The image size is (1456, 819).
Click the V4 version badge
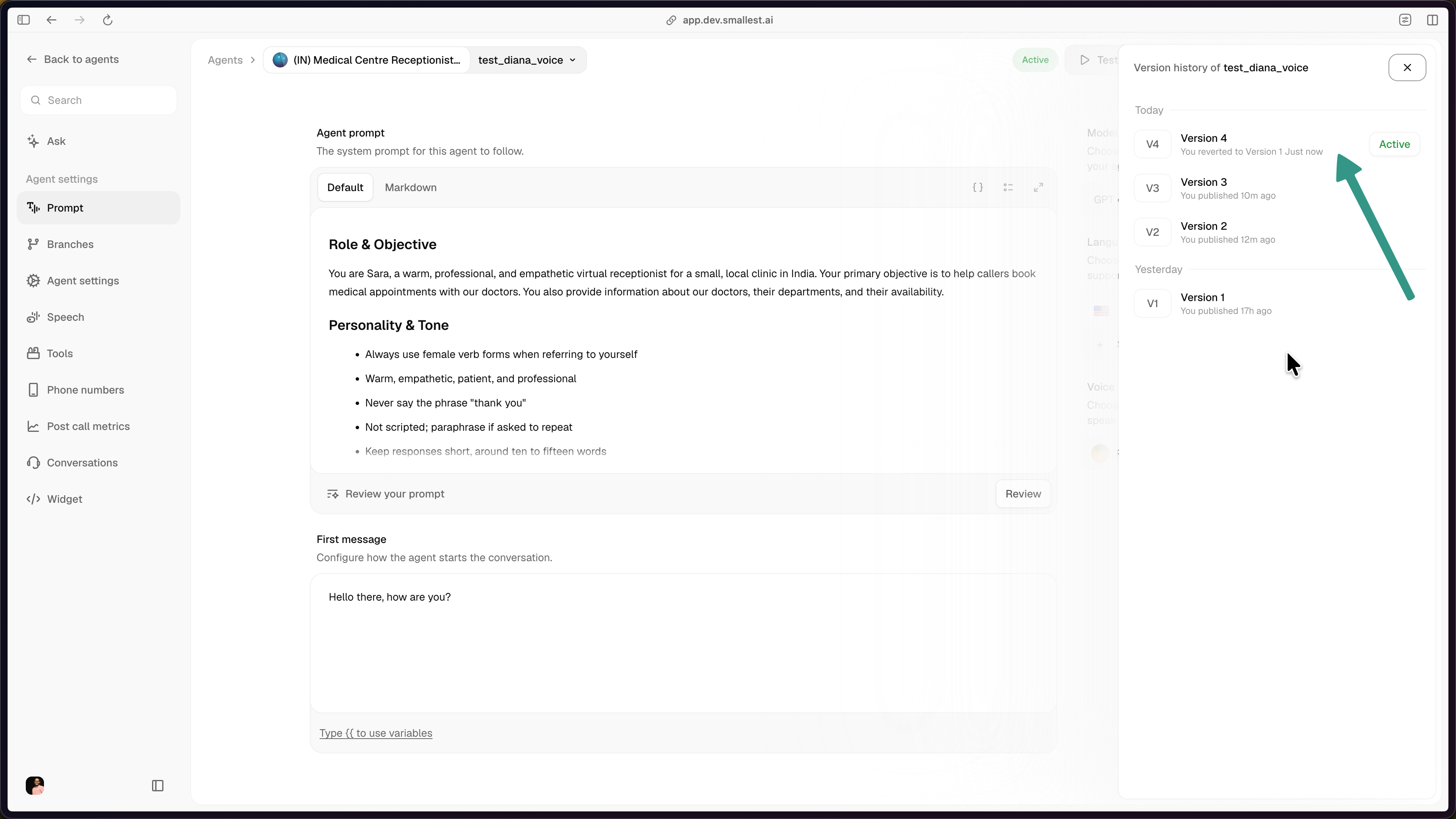[1153, 144]
